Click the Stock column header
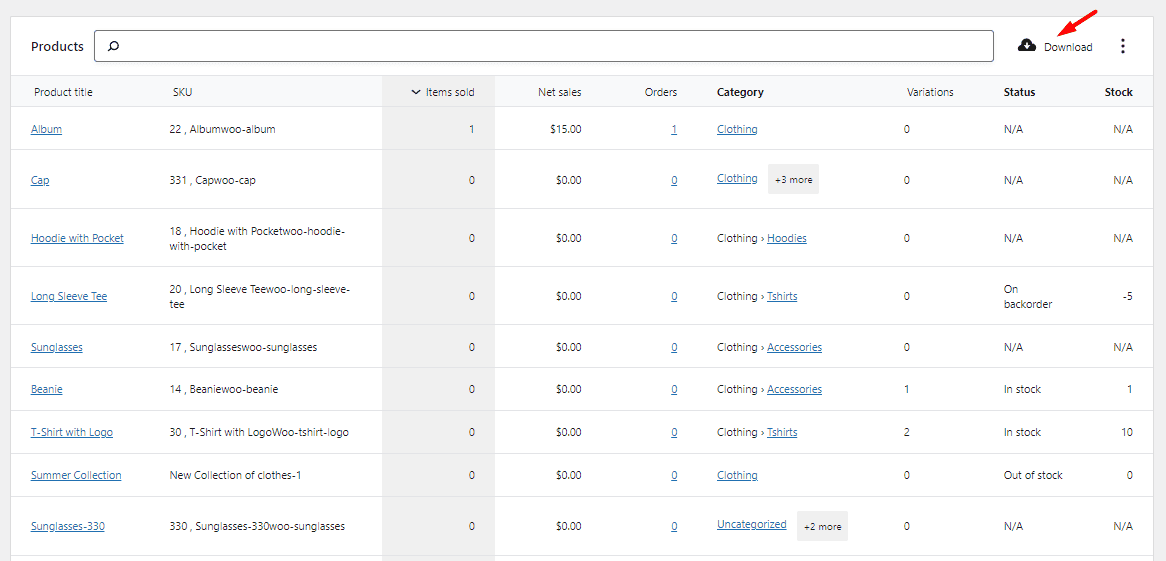 pyautogui.click(x=1118, y=92)
